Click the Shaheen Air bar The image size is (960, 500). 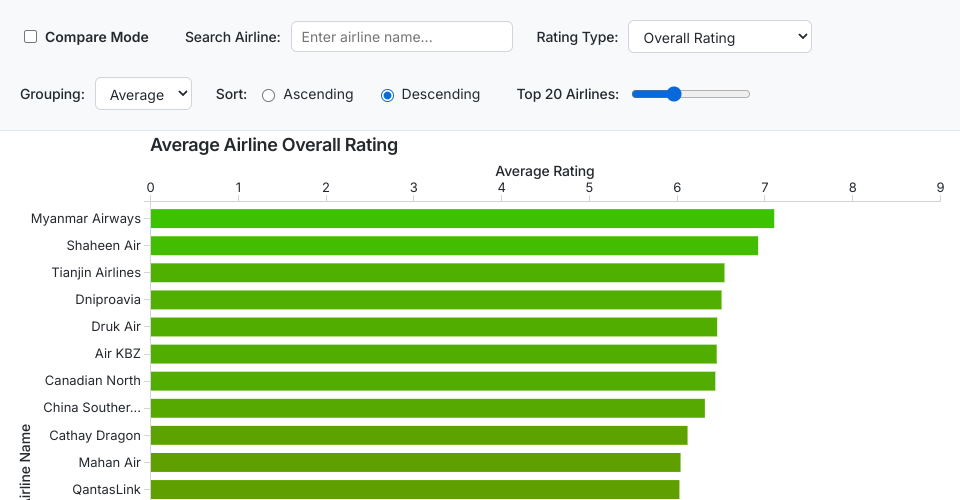click(453, 245)
